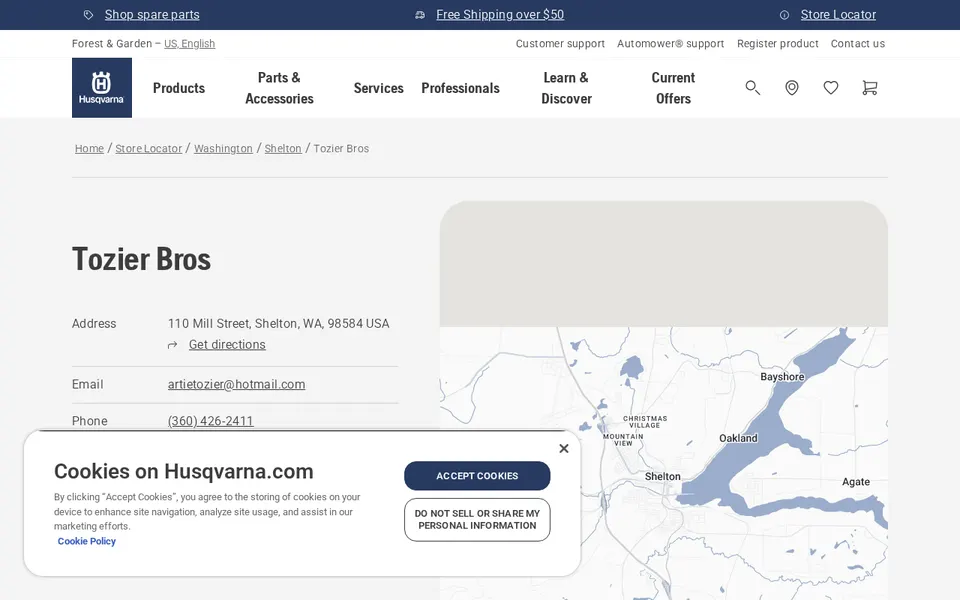This screenshot has height=600, width=960.
Task: Open Learn & Discover menu
Action: (566, 88)
